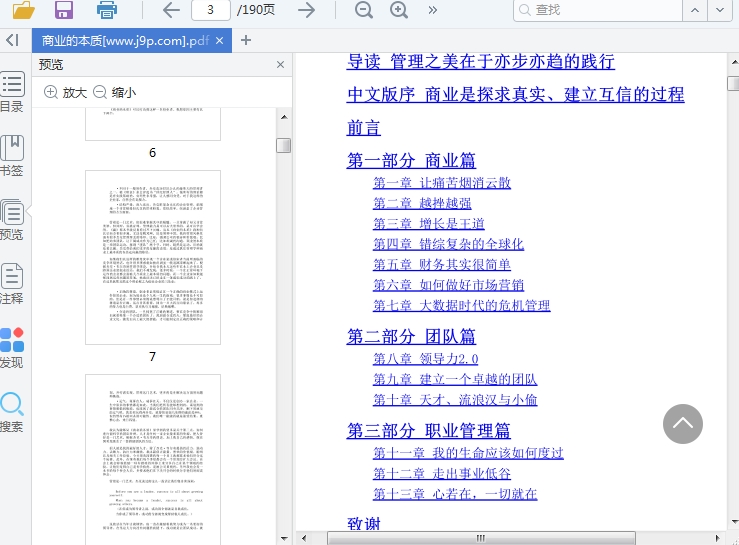Find next search result down arrow

[720, 10]
